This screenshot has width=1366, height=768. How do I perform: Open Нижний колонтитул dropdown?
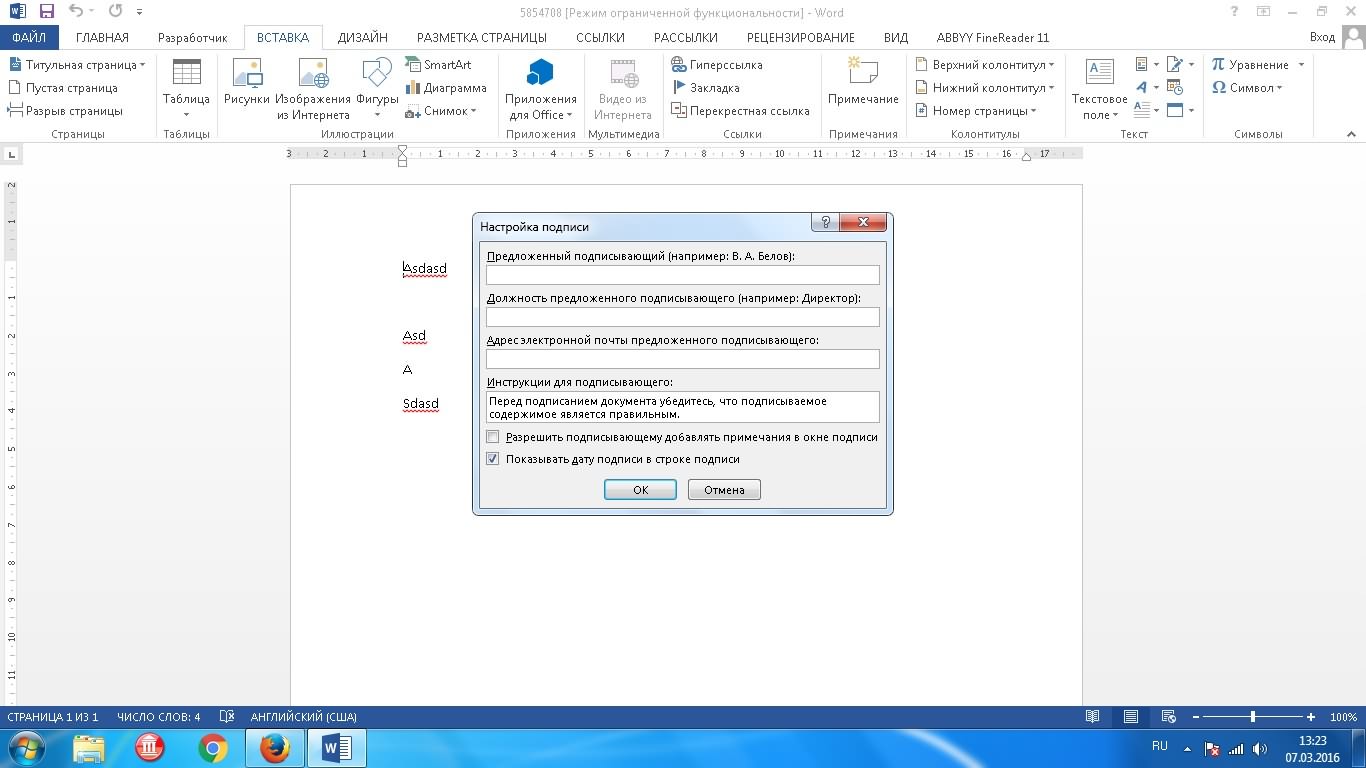tap(985, 87)
